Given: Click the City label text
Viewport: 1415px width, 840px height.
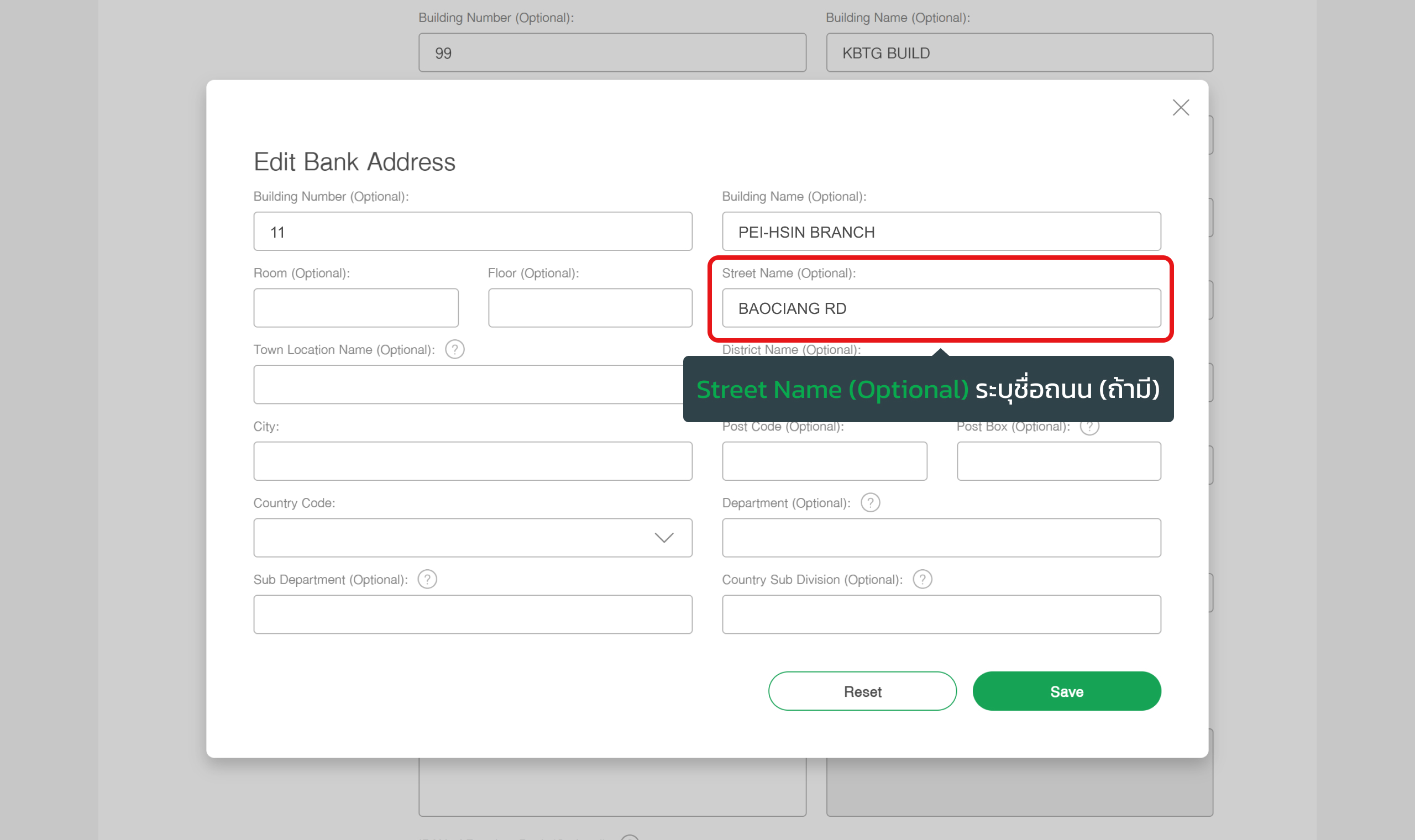Looking at the screenshot, I should pos(266,426).
